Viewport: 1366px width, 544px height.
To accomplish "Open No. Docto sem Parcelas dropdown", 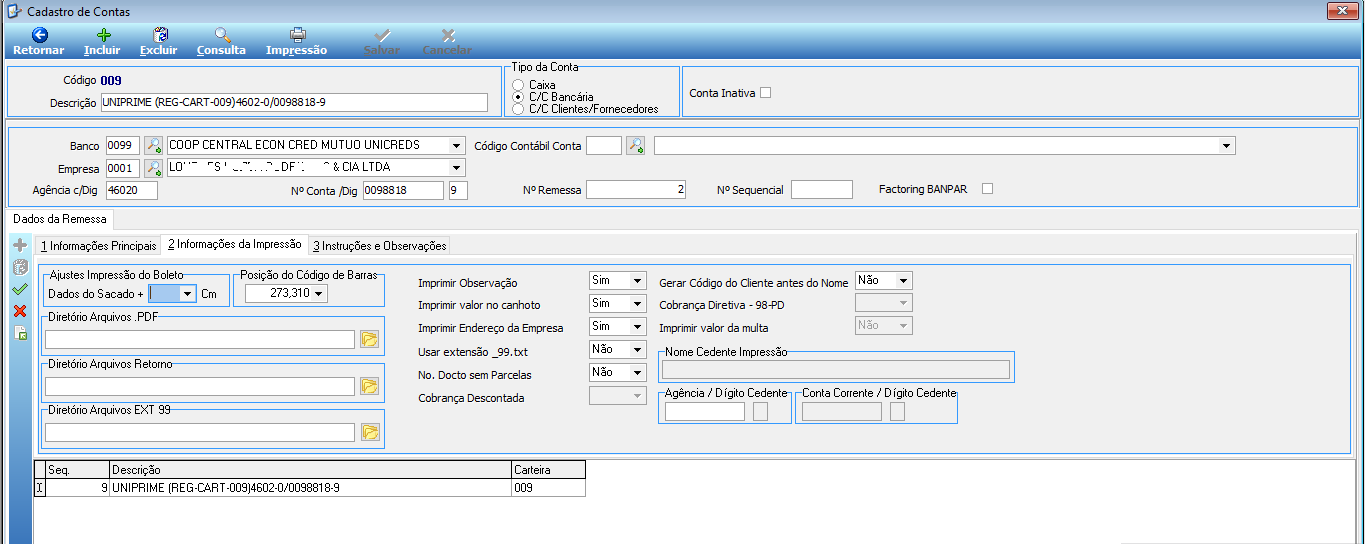I will [637, 372].
